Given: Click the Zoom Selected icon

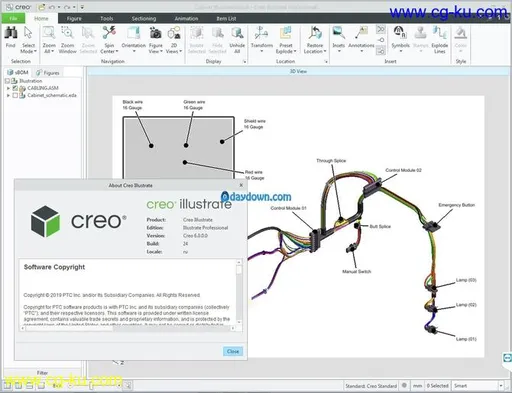Looking at the screenshot, I should pos(88,33).
